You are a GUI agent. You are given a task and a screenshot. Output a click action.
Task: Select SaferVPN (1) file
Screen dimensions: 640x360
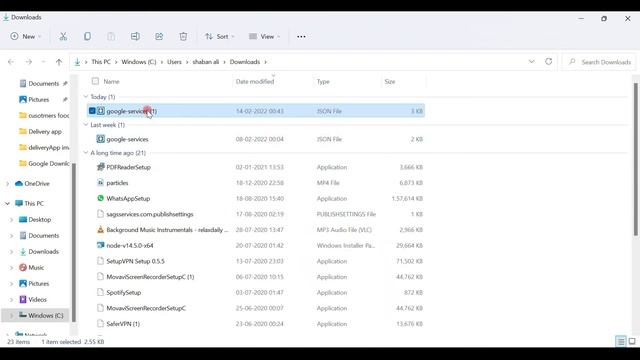point(256,324)
